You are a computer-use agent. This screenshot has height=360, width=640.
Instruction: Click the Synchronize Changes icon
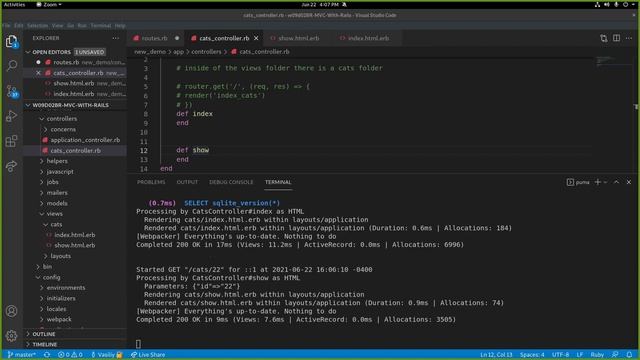click(47, 355)
